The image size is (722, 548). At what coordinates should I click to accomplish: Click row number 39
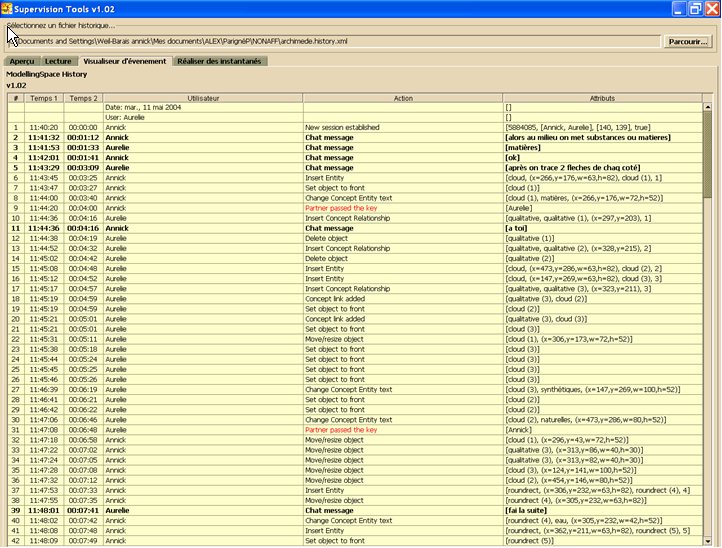(16, 511)
